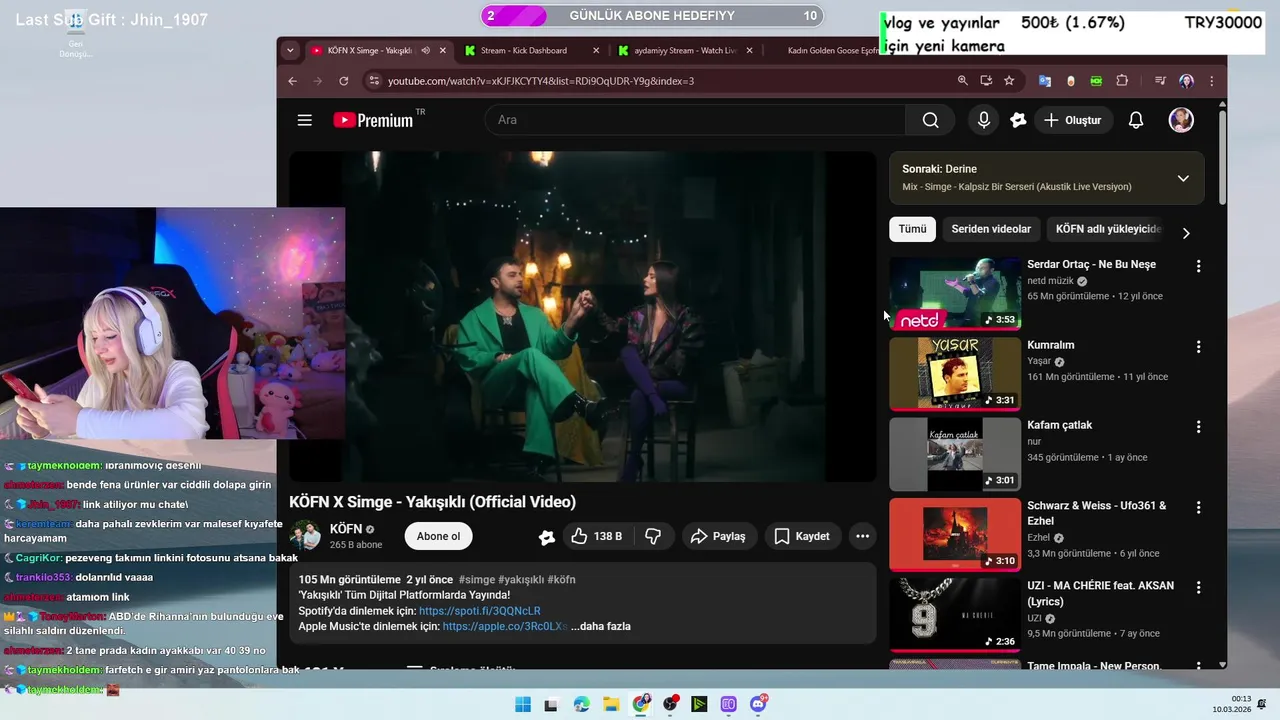Open more actions for the Kumralım video
Image resolution: width=1280 pixels, height=720 pixels.
tap(1198, 347)
